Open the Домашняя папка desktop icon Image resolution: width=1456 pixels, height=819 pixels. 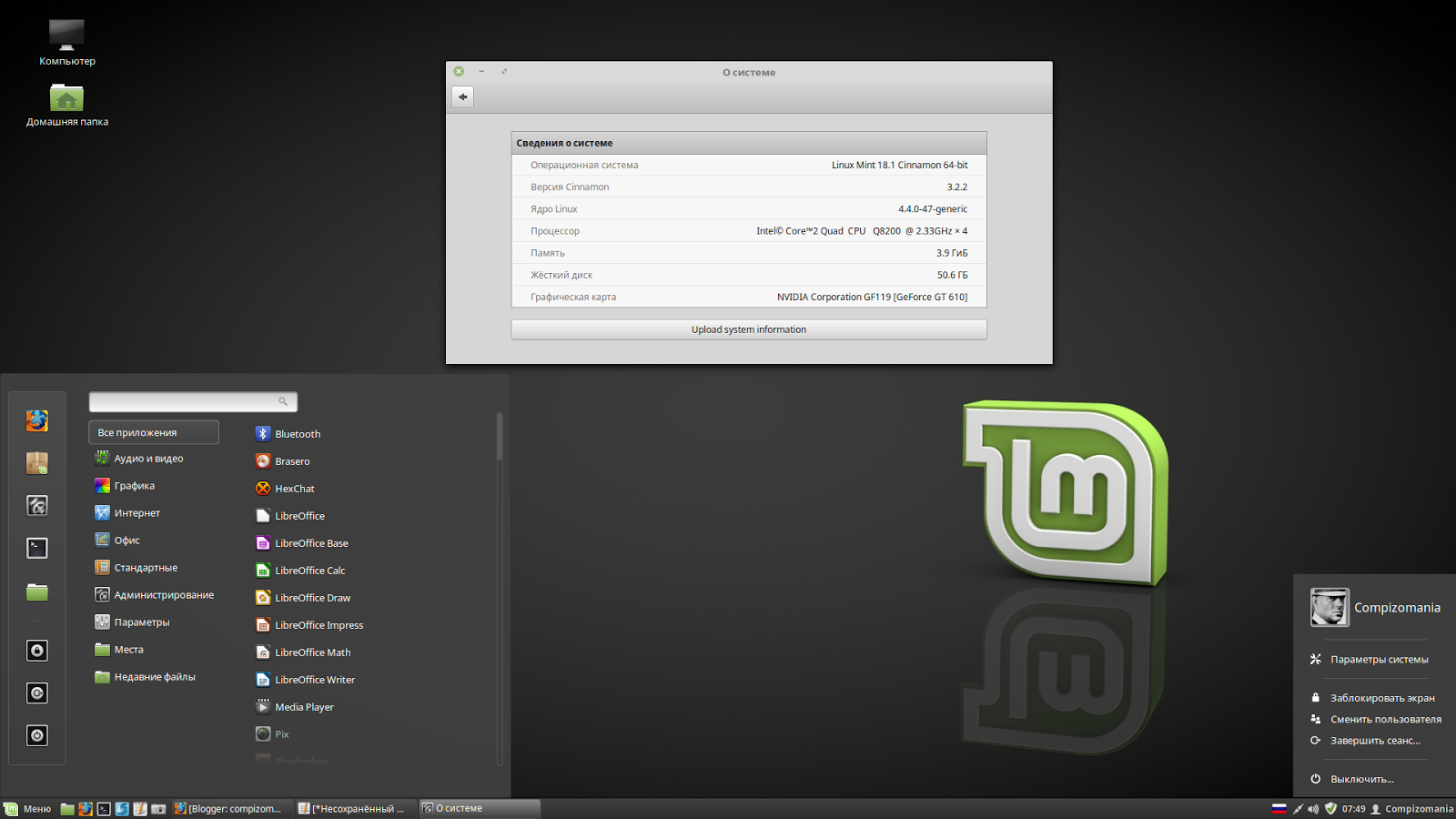coord(66,105)
